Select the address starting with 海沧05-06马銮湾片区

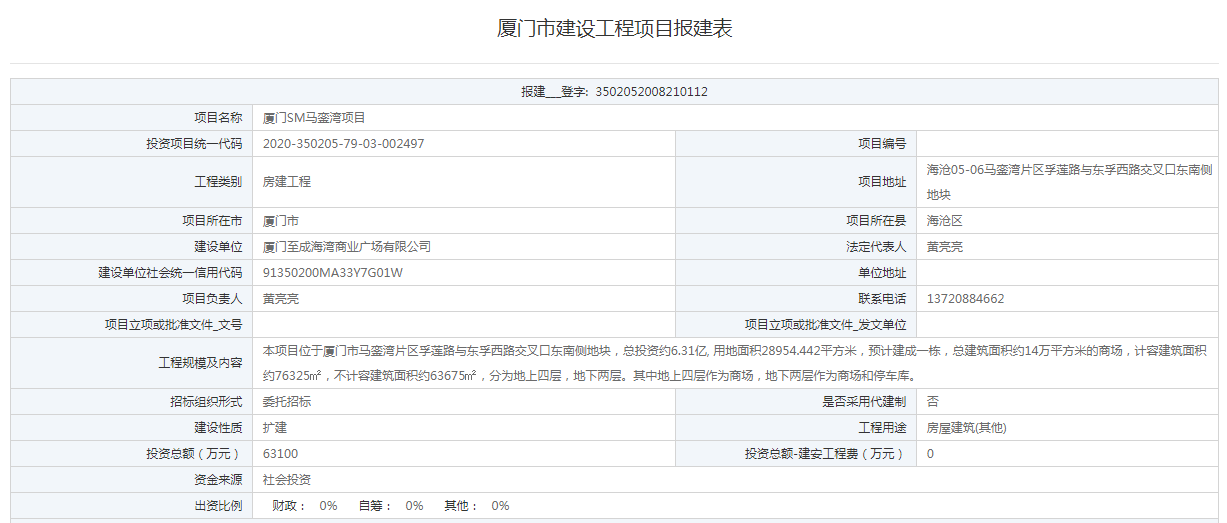point(1069,181)
